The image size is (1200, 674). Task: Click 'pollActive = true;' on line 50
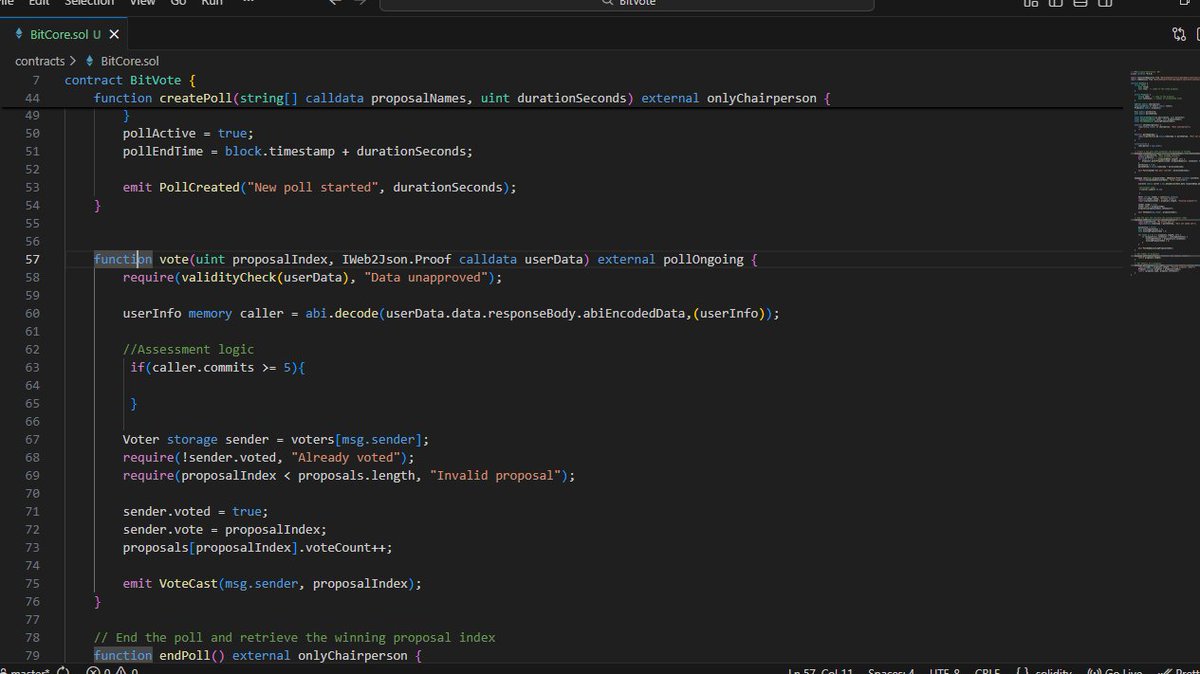[x=189, y=133]
